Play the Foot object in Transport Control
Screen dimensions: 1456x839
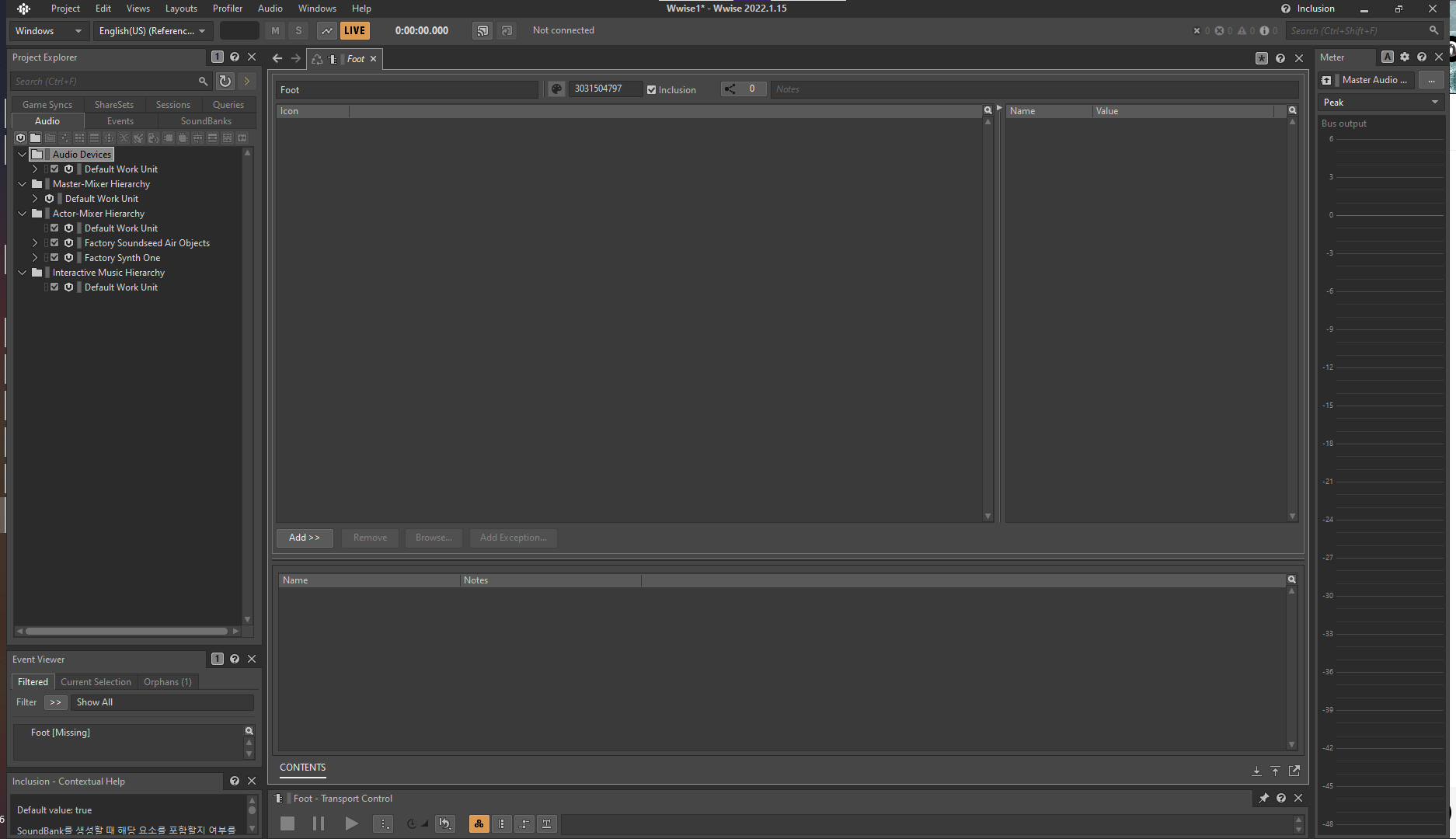point(351,823)
